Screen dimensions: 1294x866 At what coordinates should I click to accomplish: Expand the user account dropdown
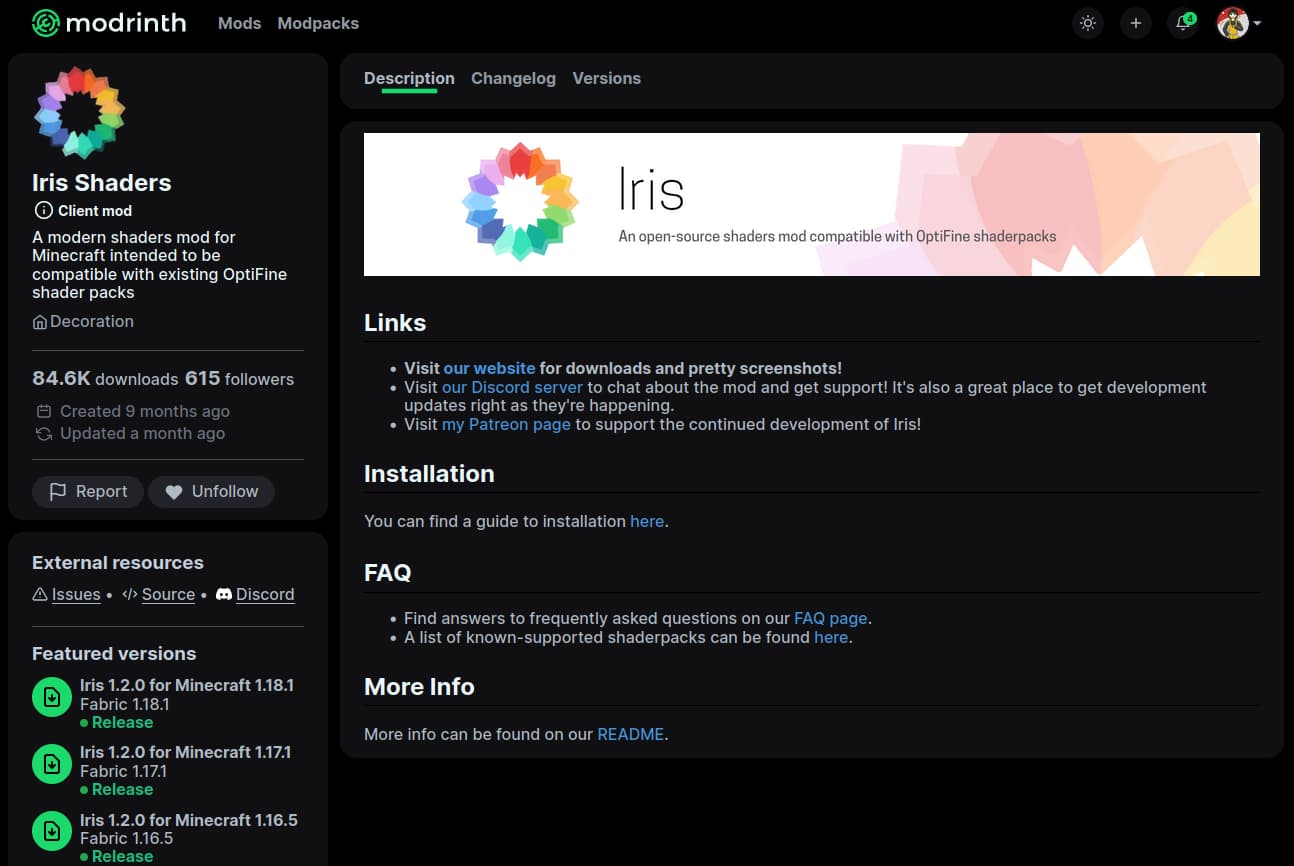pyautogui.click(x=1258, y=23)
